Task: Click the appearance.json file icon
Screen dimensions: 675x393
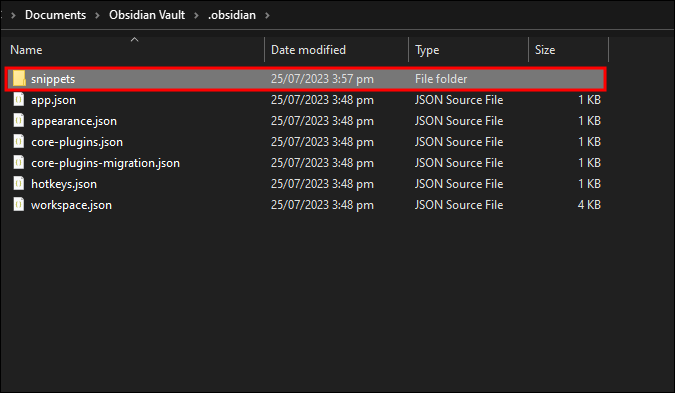Action: [19, 121]
